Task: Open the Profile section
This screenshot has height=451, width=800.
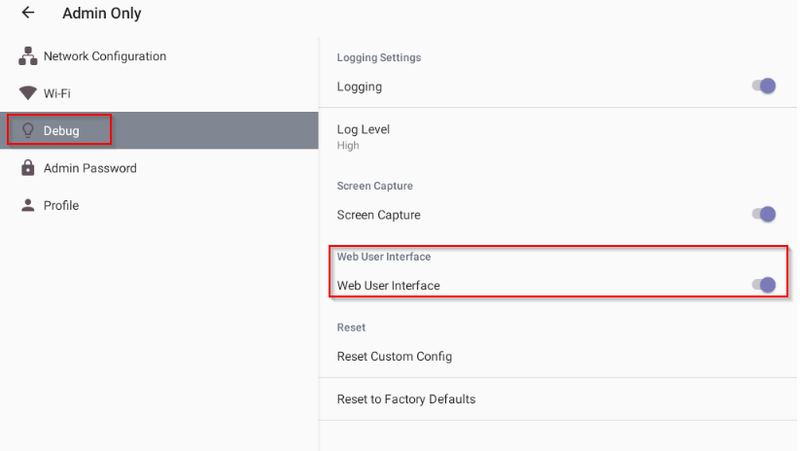Action: 159,205
